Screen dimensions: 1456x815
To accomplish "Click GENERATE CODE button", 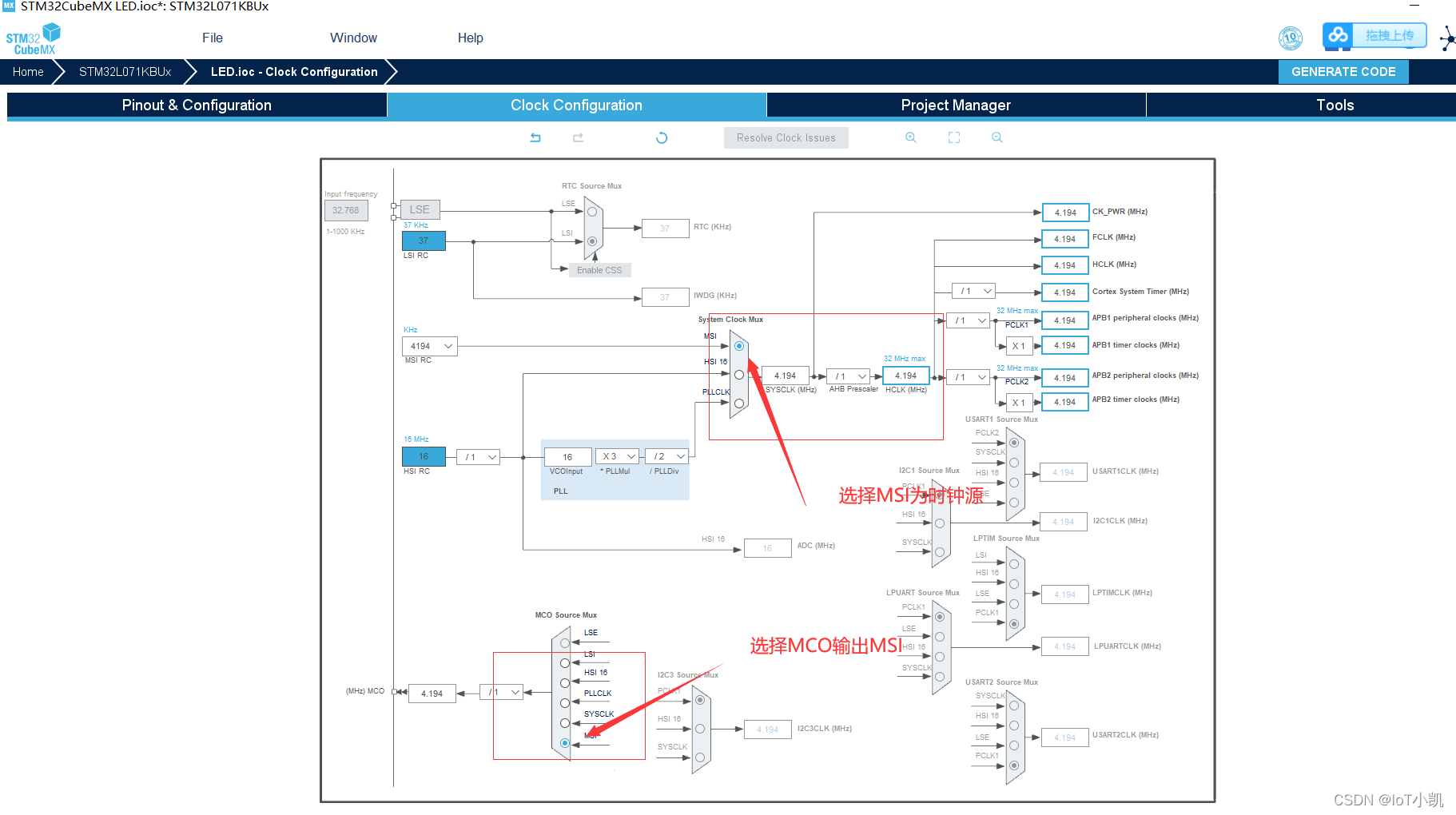I will click(x=1343, y=72).
